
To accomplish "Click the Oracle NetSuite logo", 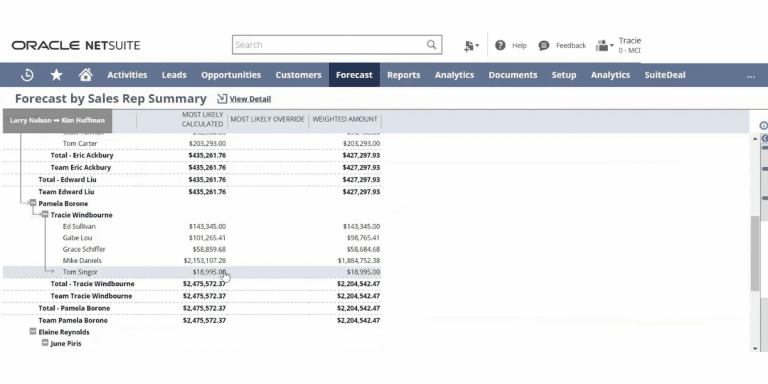I will pos(76,46).
